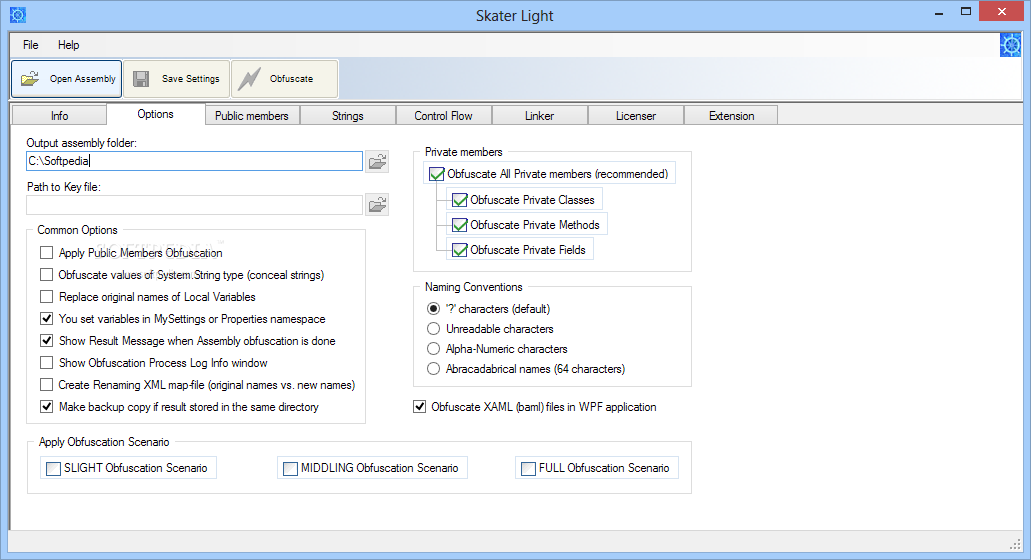Viewport: 1031px width, 560px height.
Task: Toggle Make backup copy option
Action: (x=47, y=407)
